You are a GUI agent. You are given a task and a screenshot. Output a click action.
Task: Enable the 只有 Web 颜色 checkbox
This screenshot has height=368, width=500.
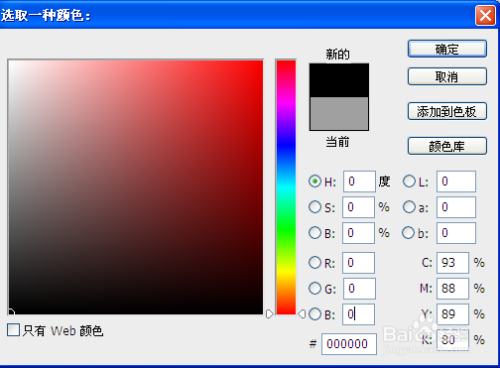tap(13, 330)
